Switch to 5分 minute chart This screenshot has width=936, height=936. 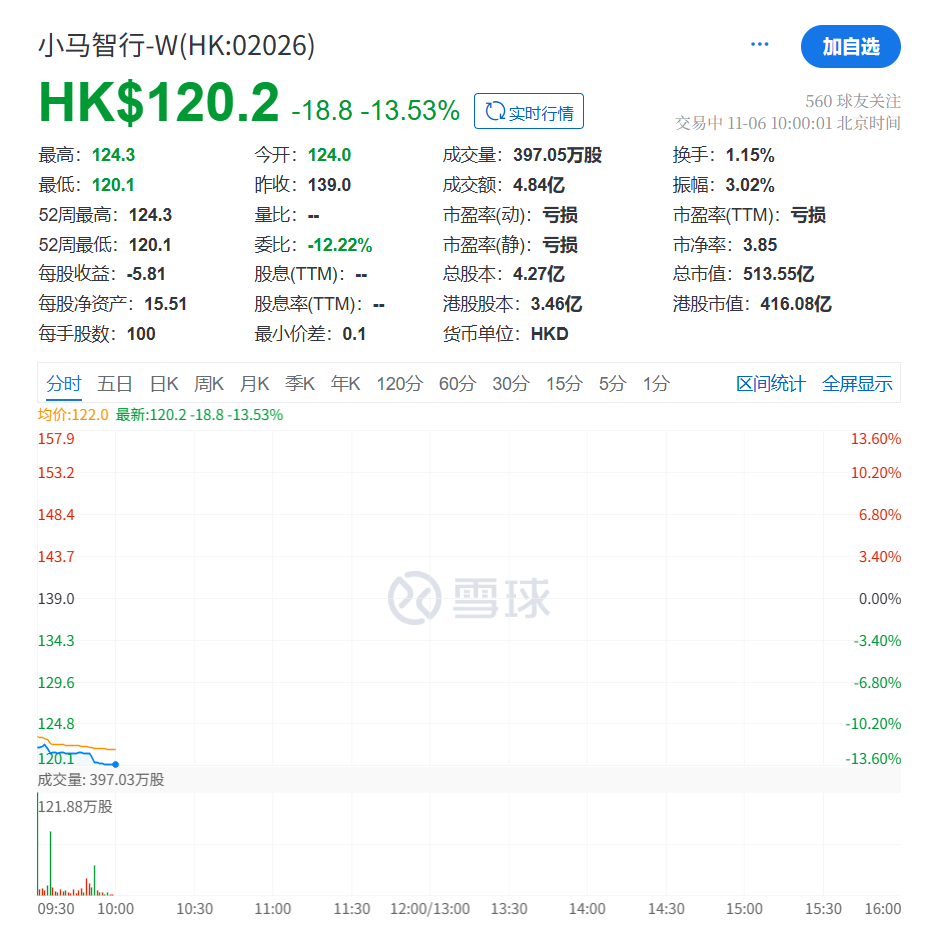612,384
